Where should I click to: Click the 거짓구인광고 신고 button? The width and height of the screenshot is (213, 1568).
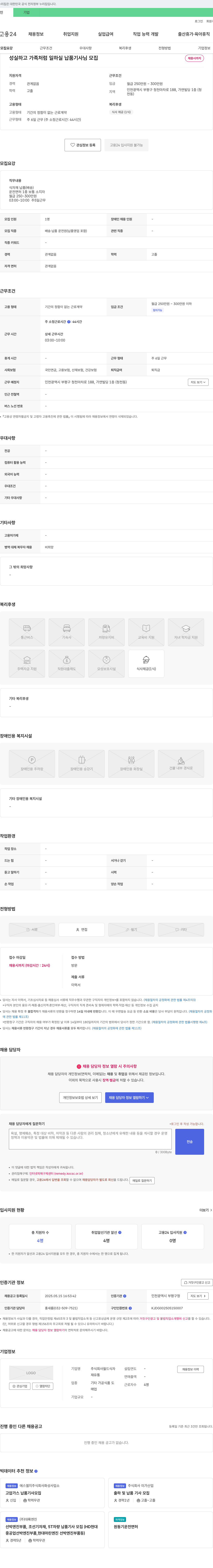tap(197, 1283)
